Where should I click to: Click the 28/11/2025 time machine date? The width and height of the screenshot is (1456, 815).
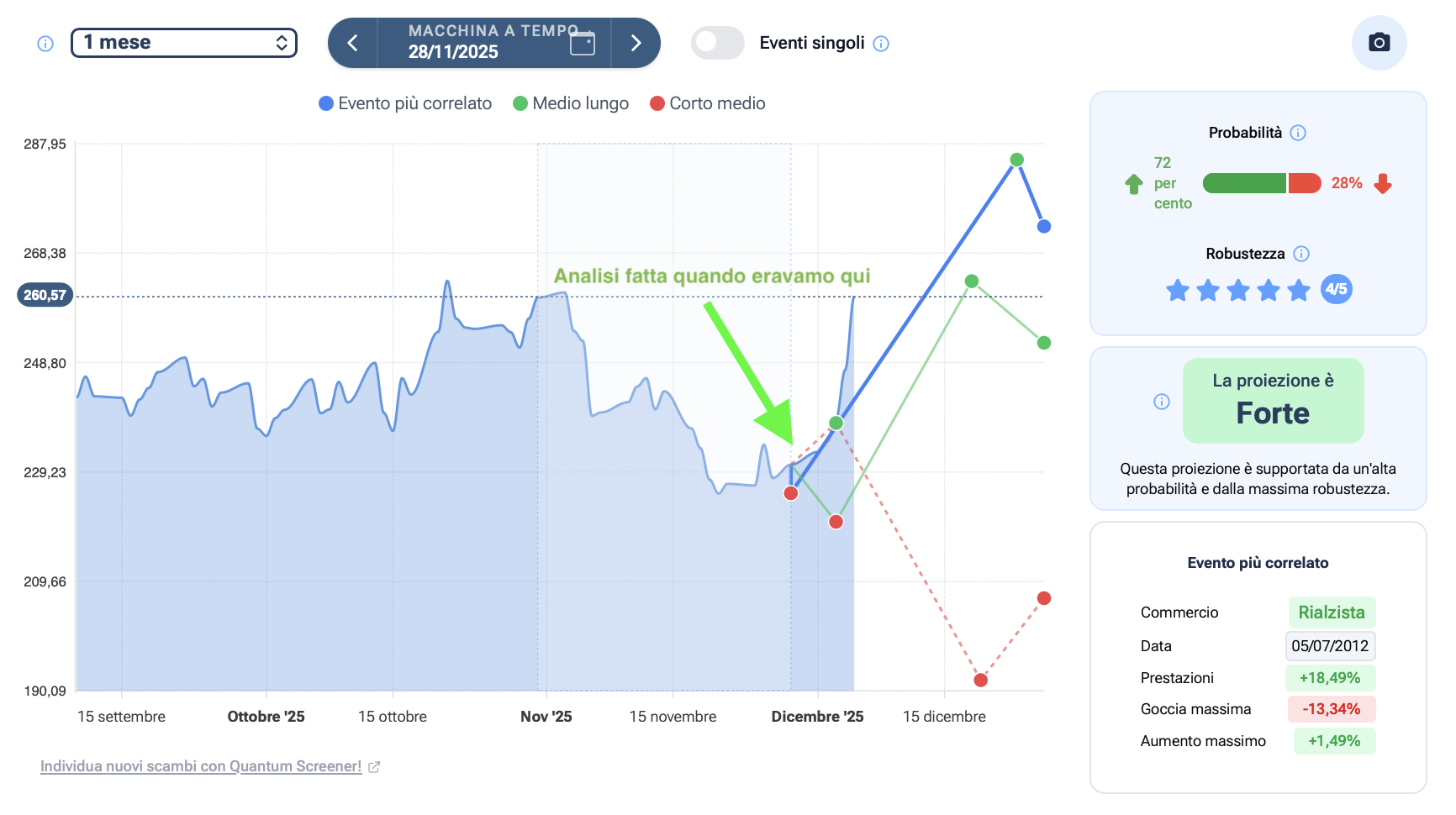click(x=453, y=52)
